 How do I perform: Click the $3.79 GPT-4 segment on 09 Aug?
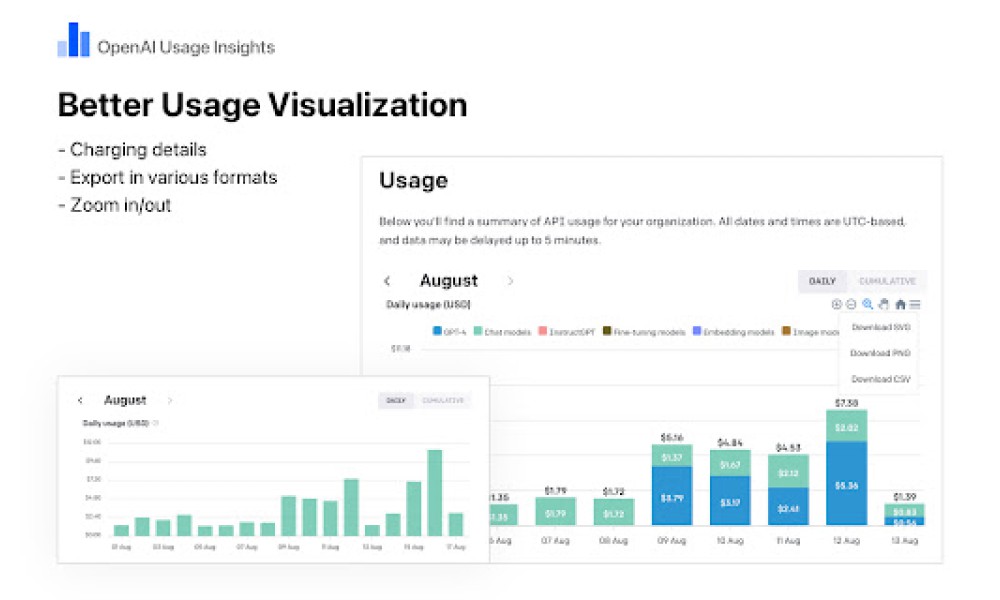pyautogui.click(x=672, y=496)
